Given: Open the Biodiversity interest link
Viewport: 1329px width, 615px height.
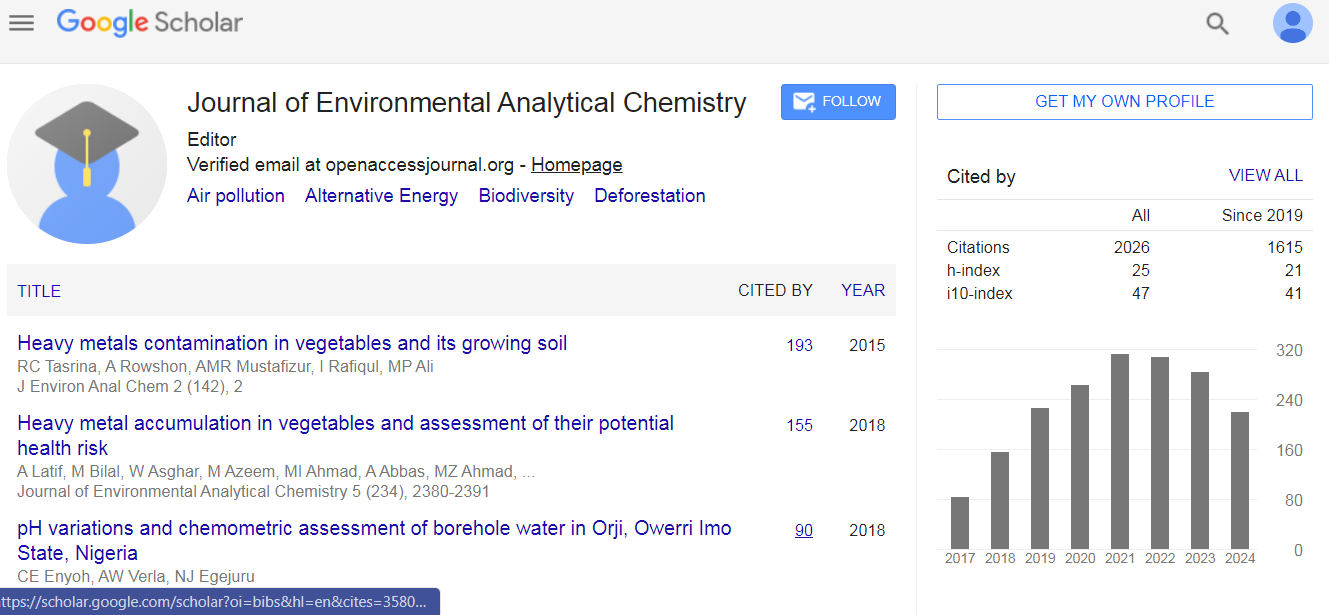Looking at the screenshot, I should pos(526,196).
